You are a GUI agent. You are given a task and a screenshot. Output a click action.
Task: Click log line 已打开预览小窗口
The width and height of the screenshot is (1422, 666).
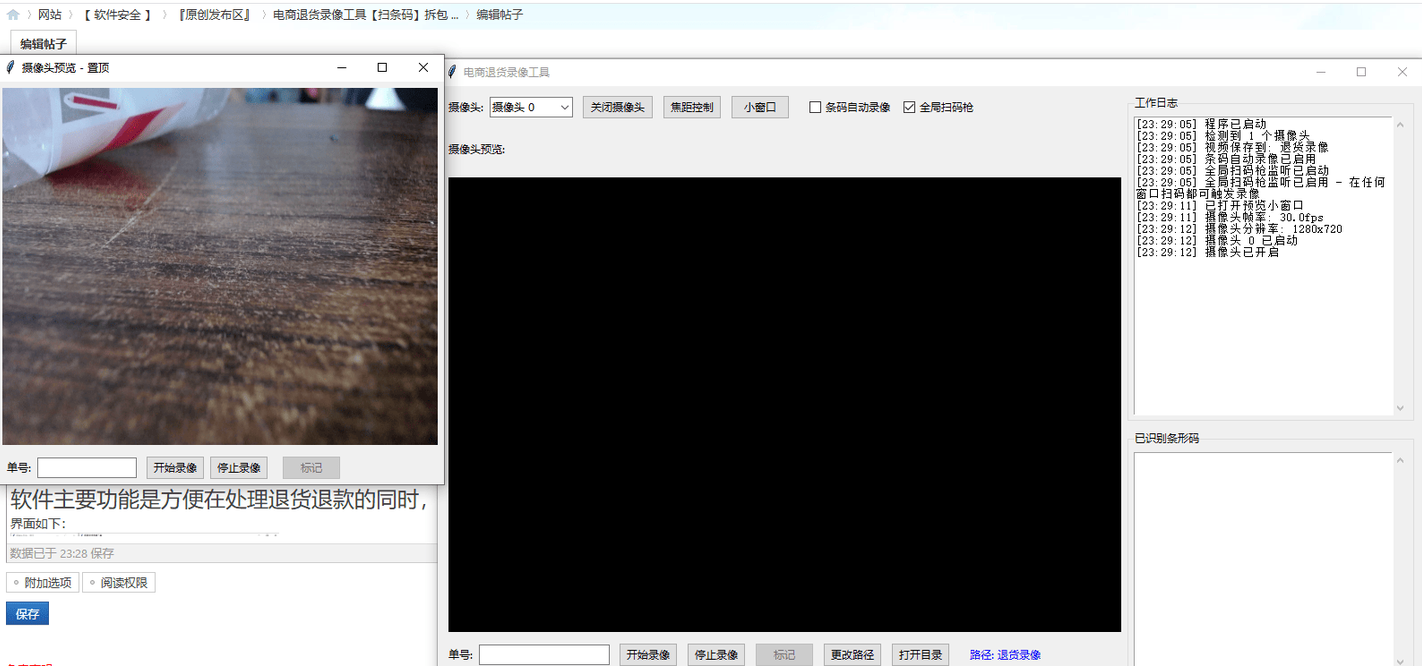click(1220, 205)
